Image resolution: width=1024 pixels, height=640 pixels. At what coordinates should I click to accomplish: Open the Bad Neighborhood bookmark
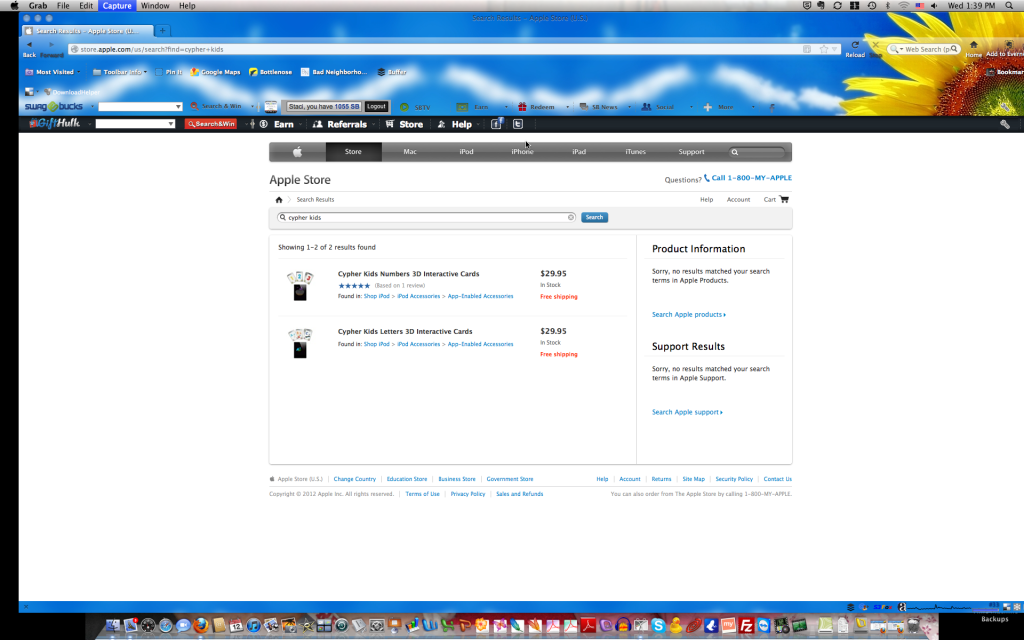(x=334, y=72)
